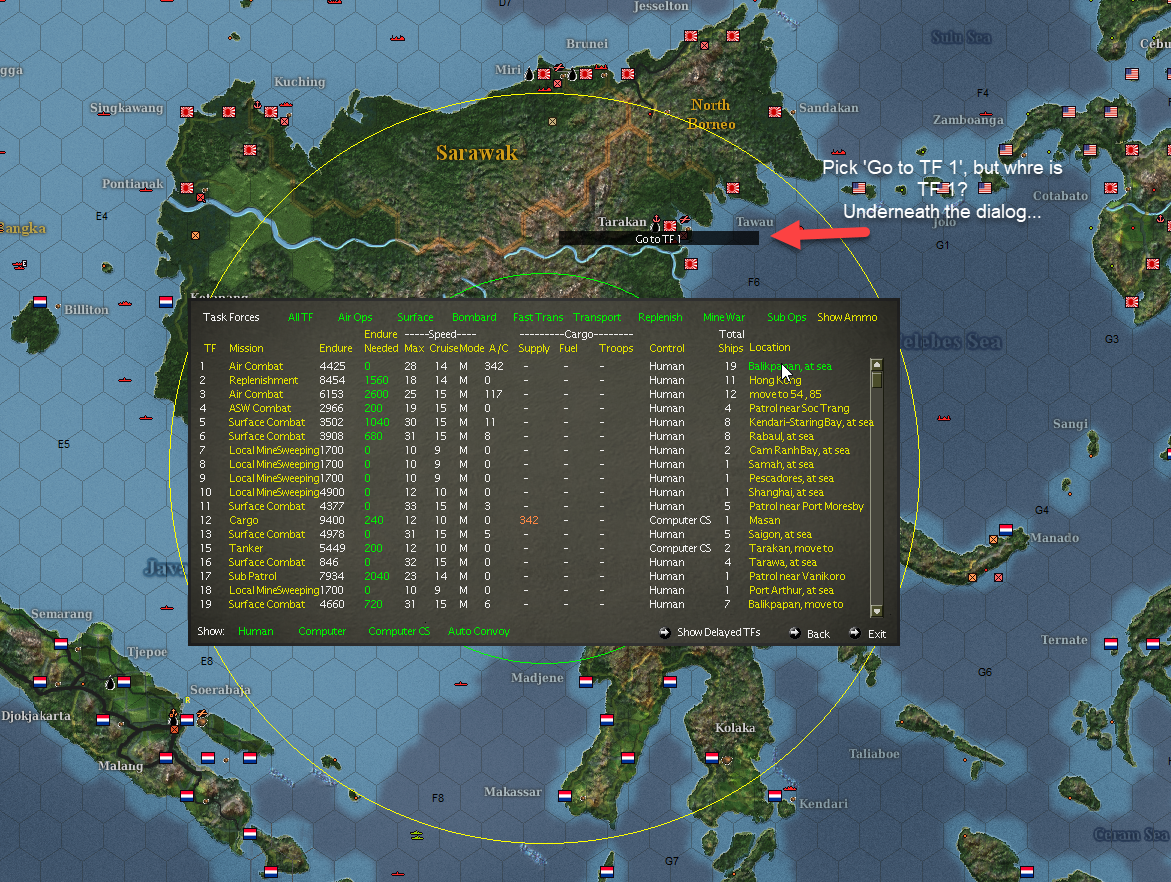Select the Bombard filter tab
Image resolution: width=1171 pixels, height=882 pixels.
click(474, 317)
